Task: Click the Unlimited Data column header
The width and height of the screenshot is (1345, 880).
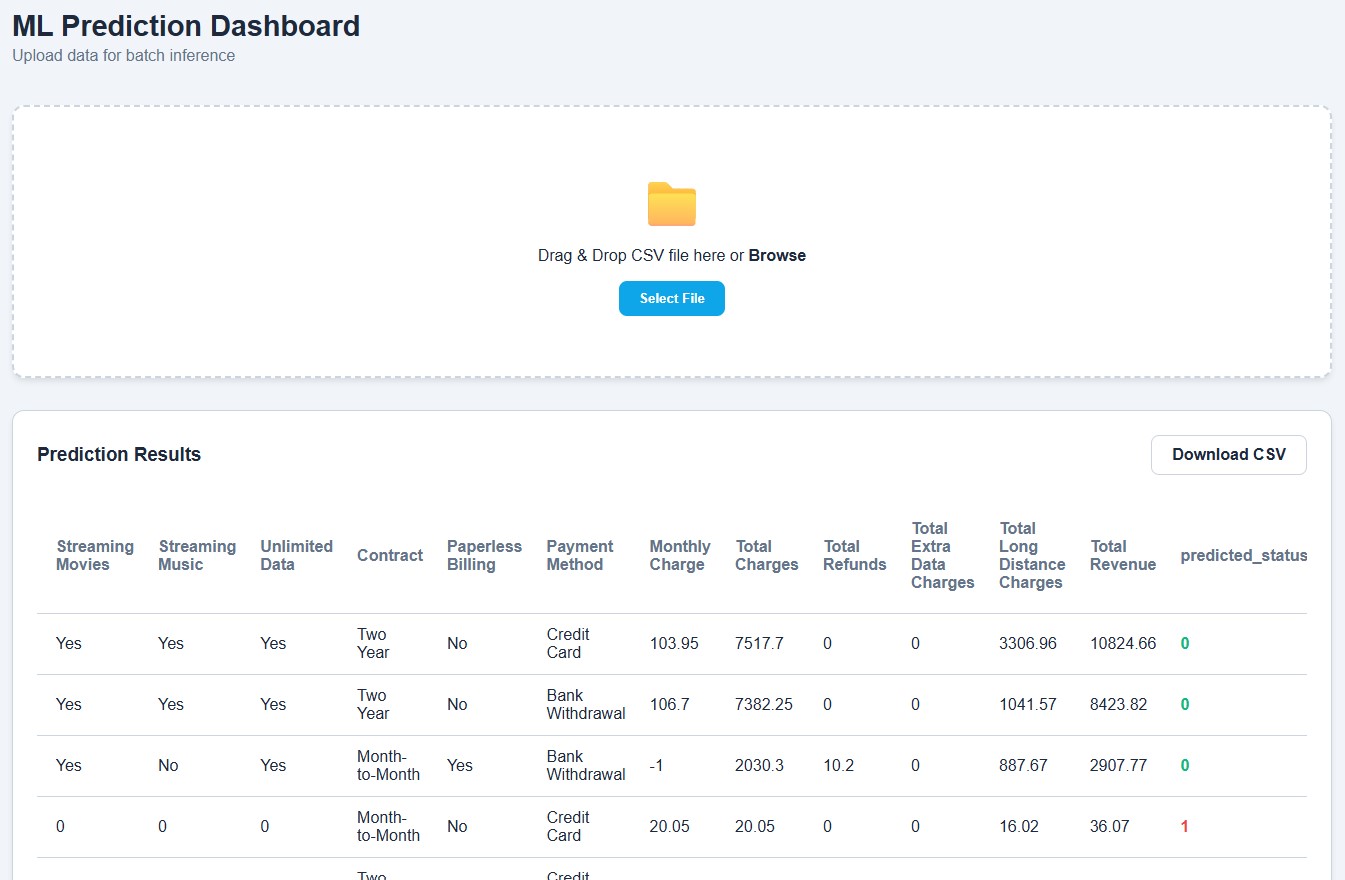Action: pos(296,555)
